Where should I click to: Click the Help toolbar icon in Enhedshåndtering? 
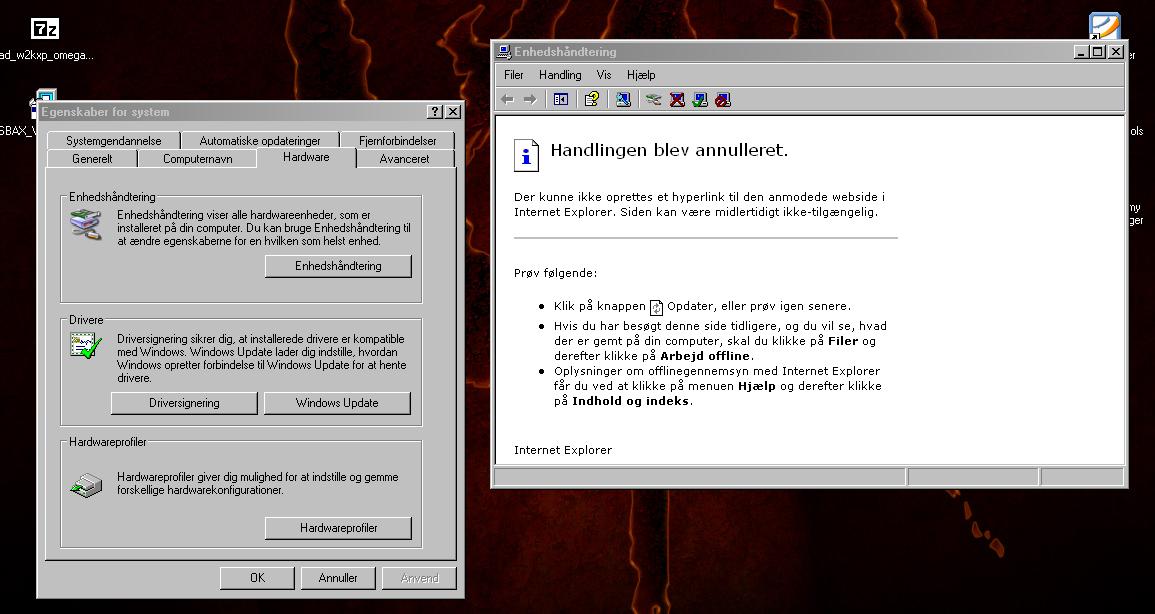click(x=591, y=99)
